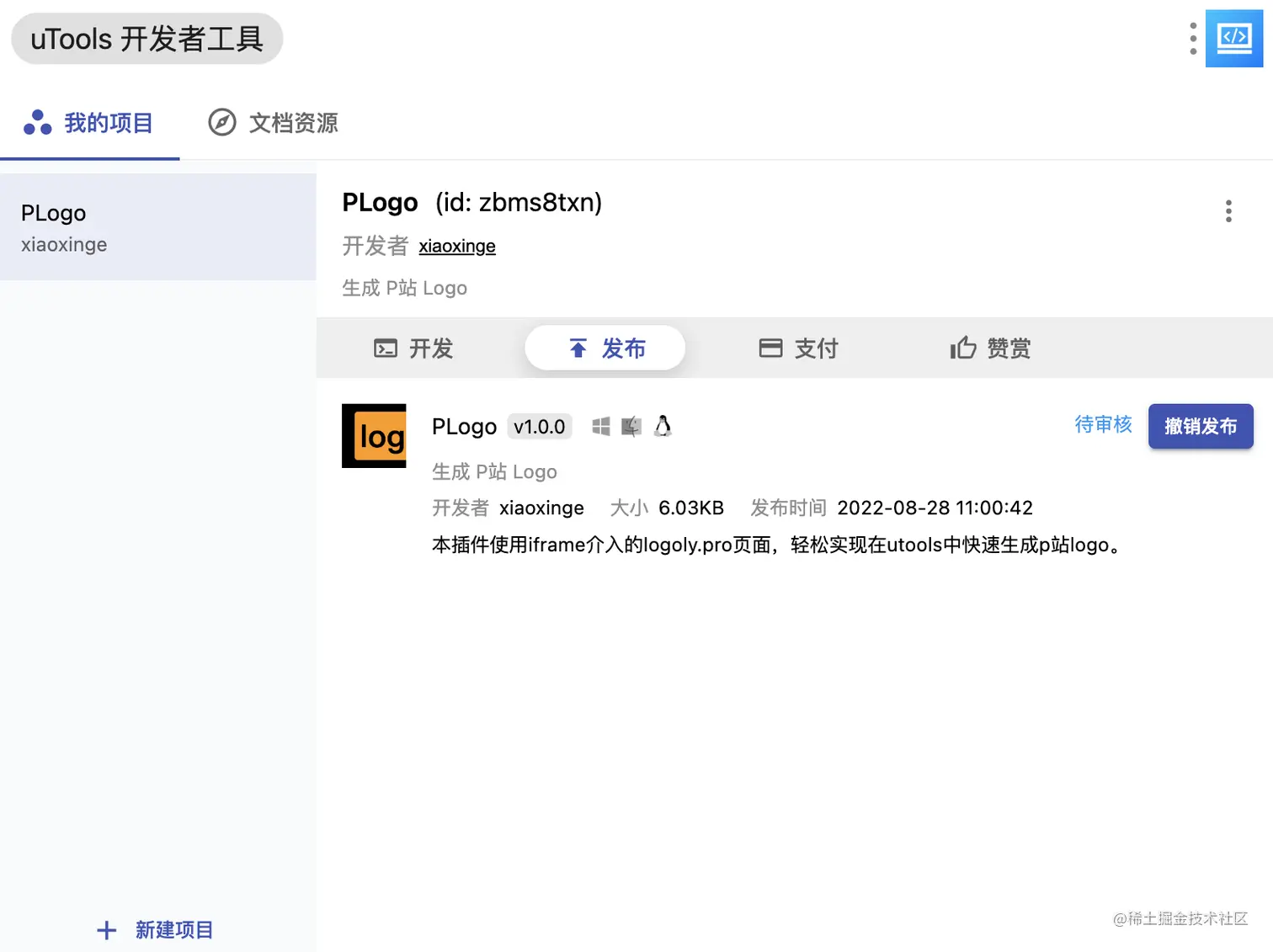The image size is (1273, 952).
Task: Open the top-right three-dot menu
Action: pos(1192,39)
